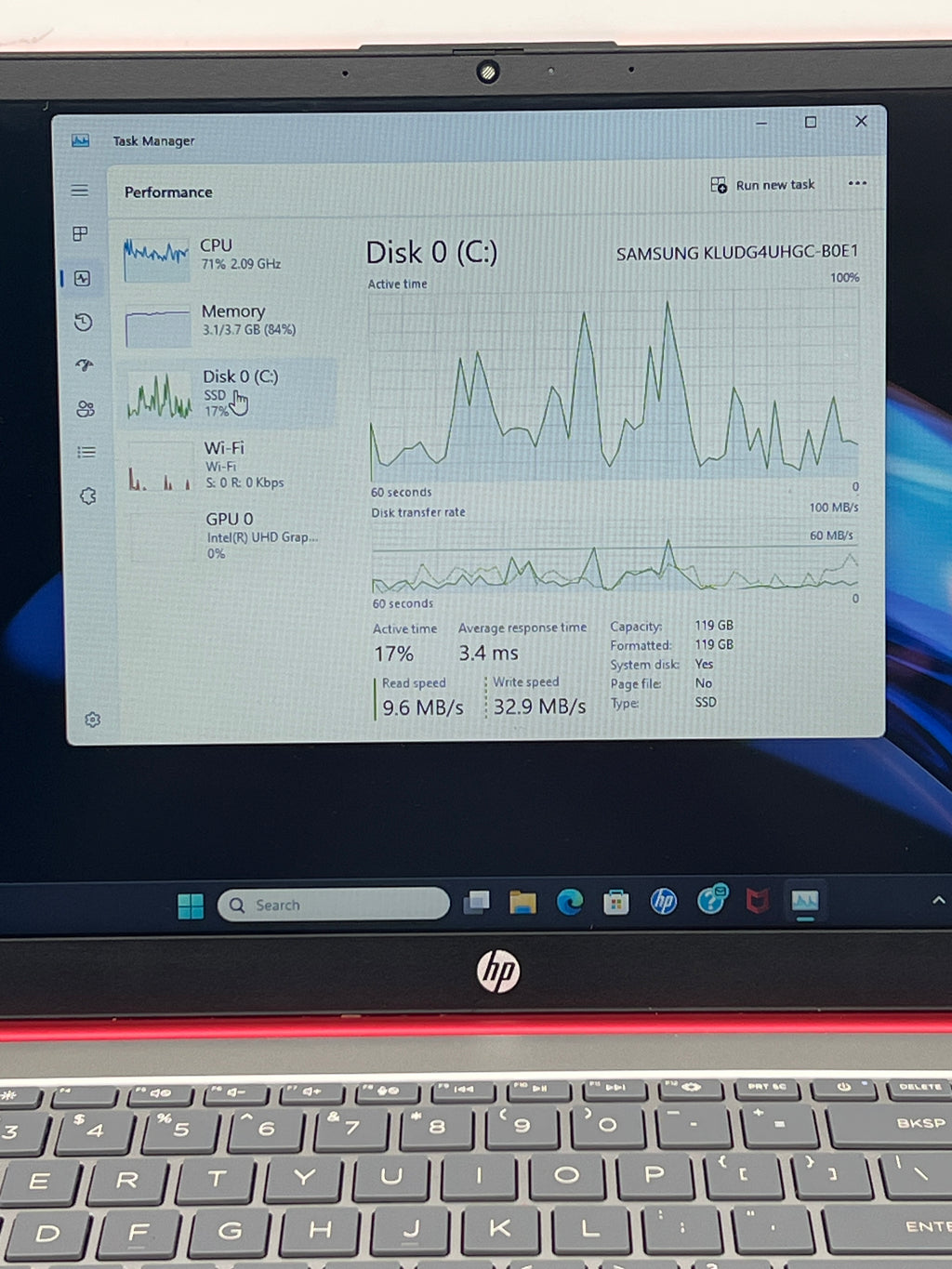Click the Wi-Fi mini graph thumbnail
The image size is (952, 1269).
click(x=160, y=466)
